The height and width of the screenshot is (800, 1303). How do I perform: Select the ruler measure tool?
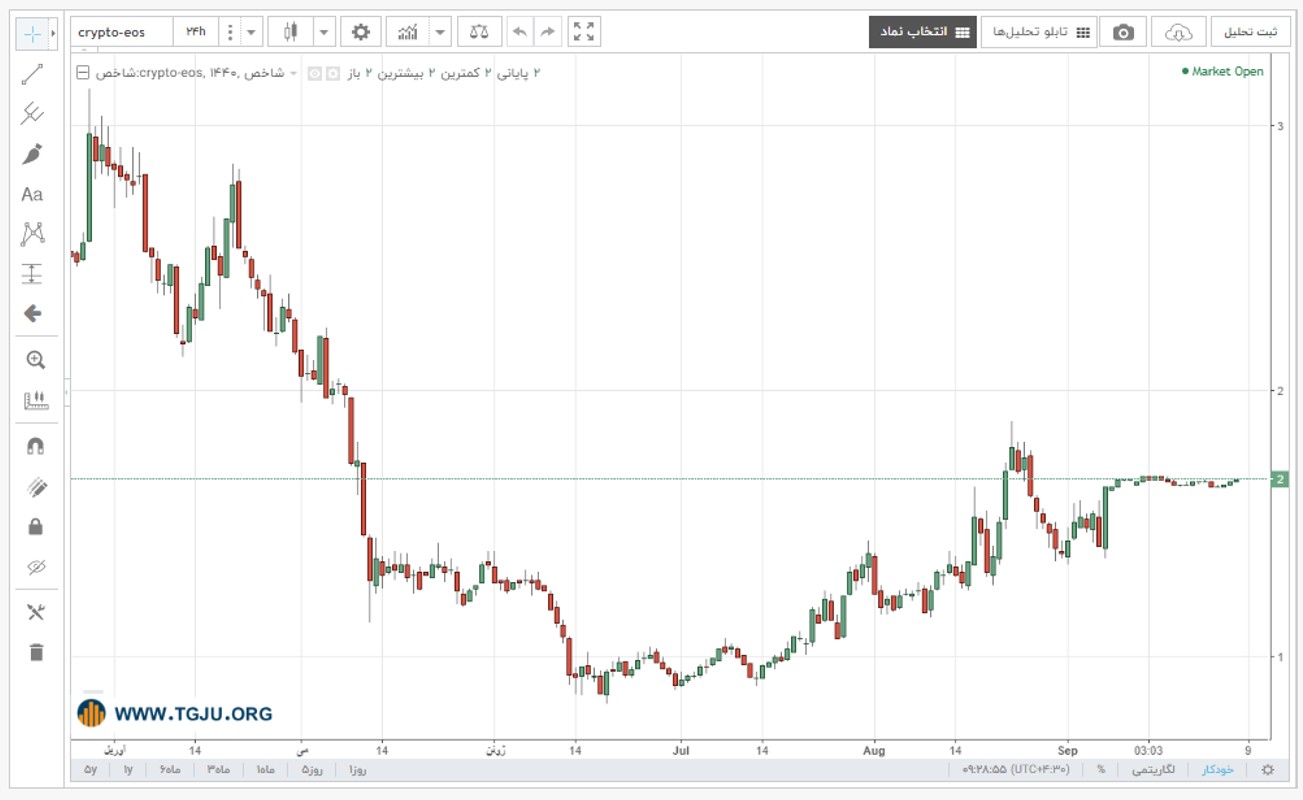[36, 401]
